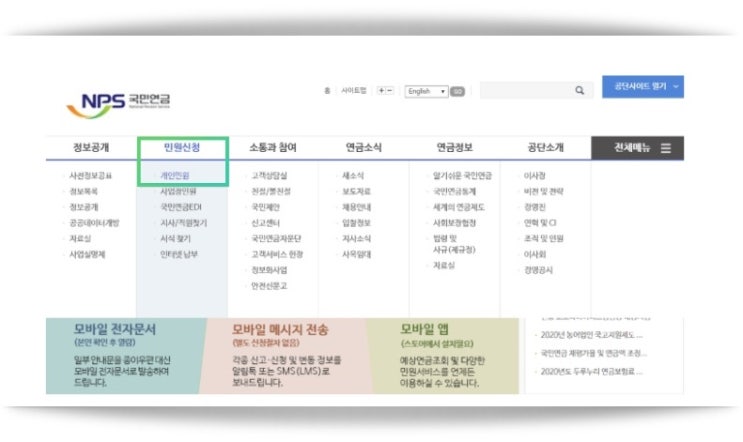Select 사전정보공표 submenu item
743x442 pixels.
coord(91,176)
